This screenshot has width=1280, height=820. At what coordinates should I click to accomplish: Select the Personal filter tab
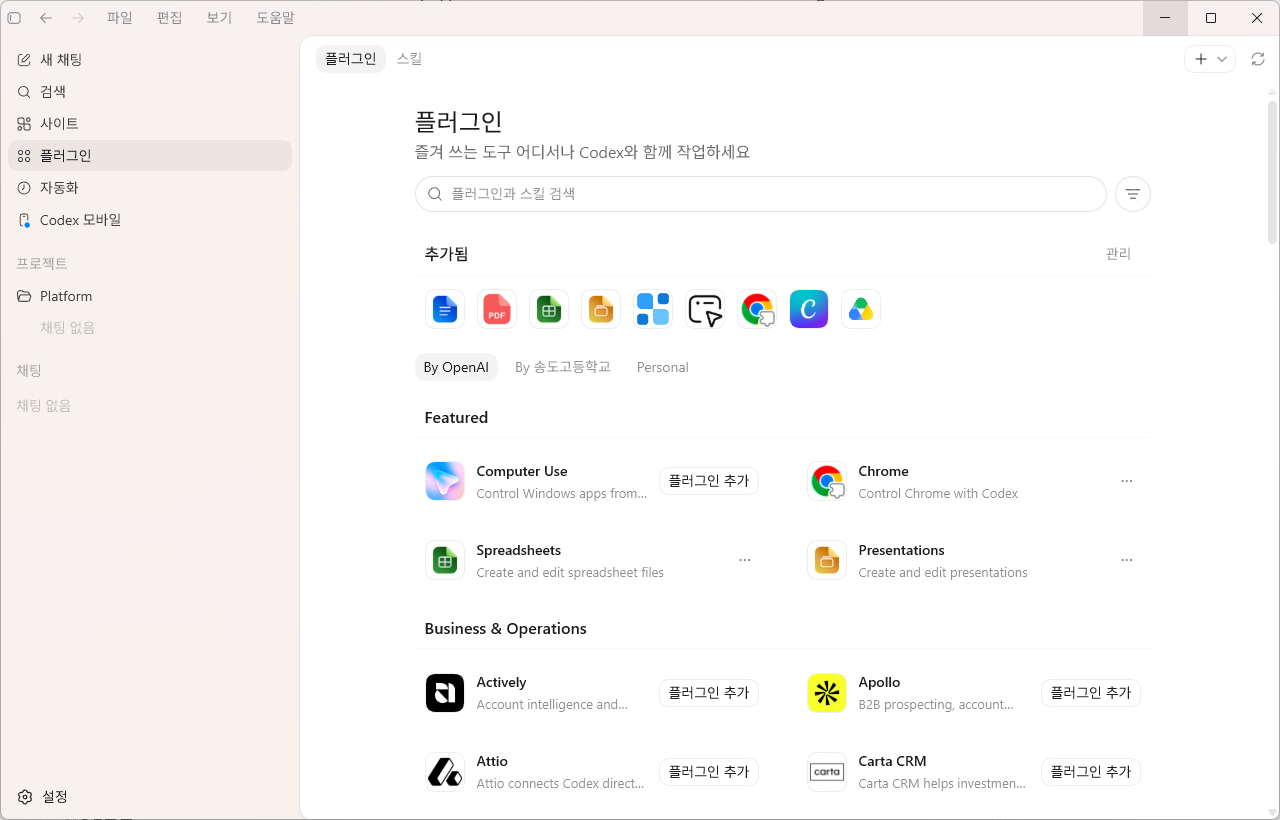662,367
